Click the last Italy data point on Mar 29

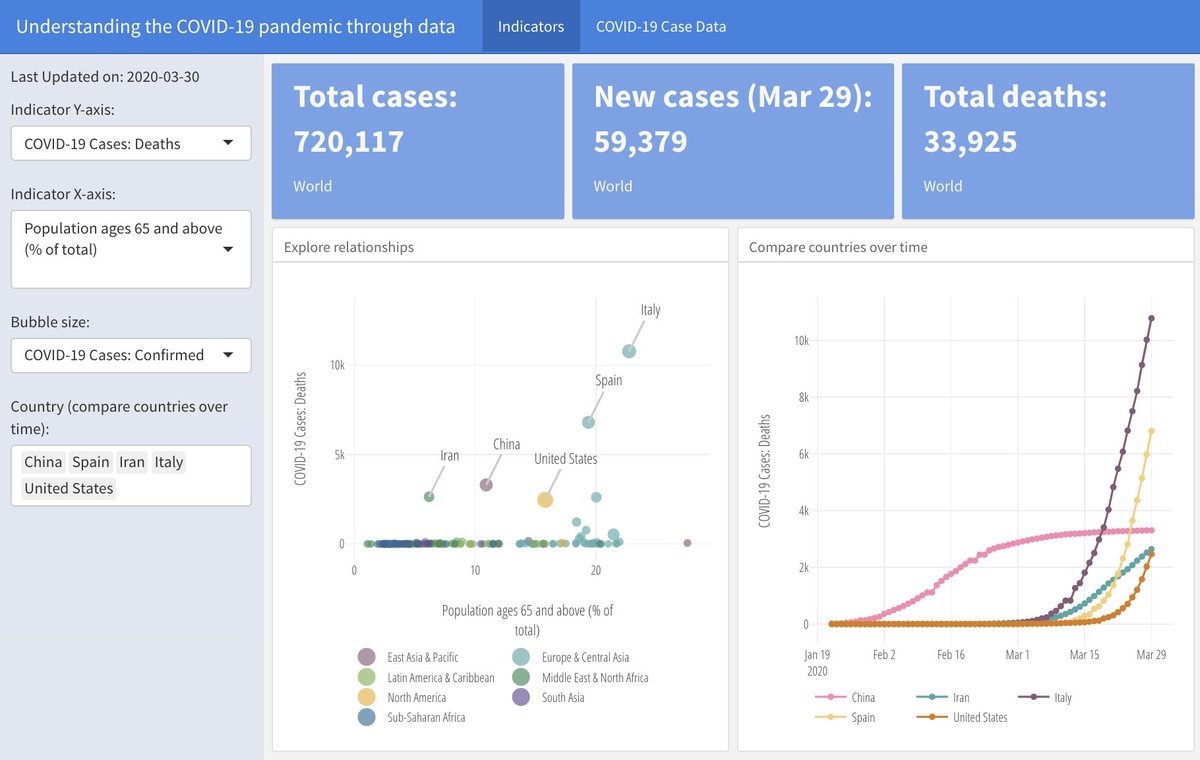pyautogui.click(x=1151, y=318)
